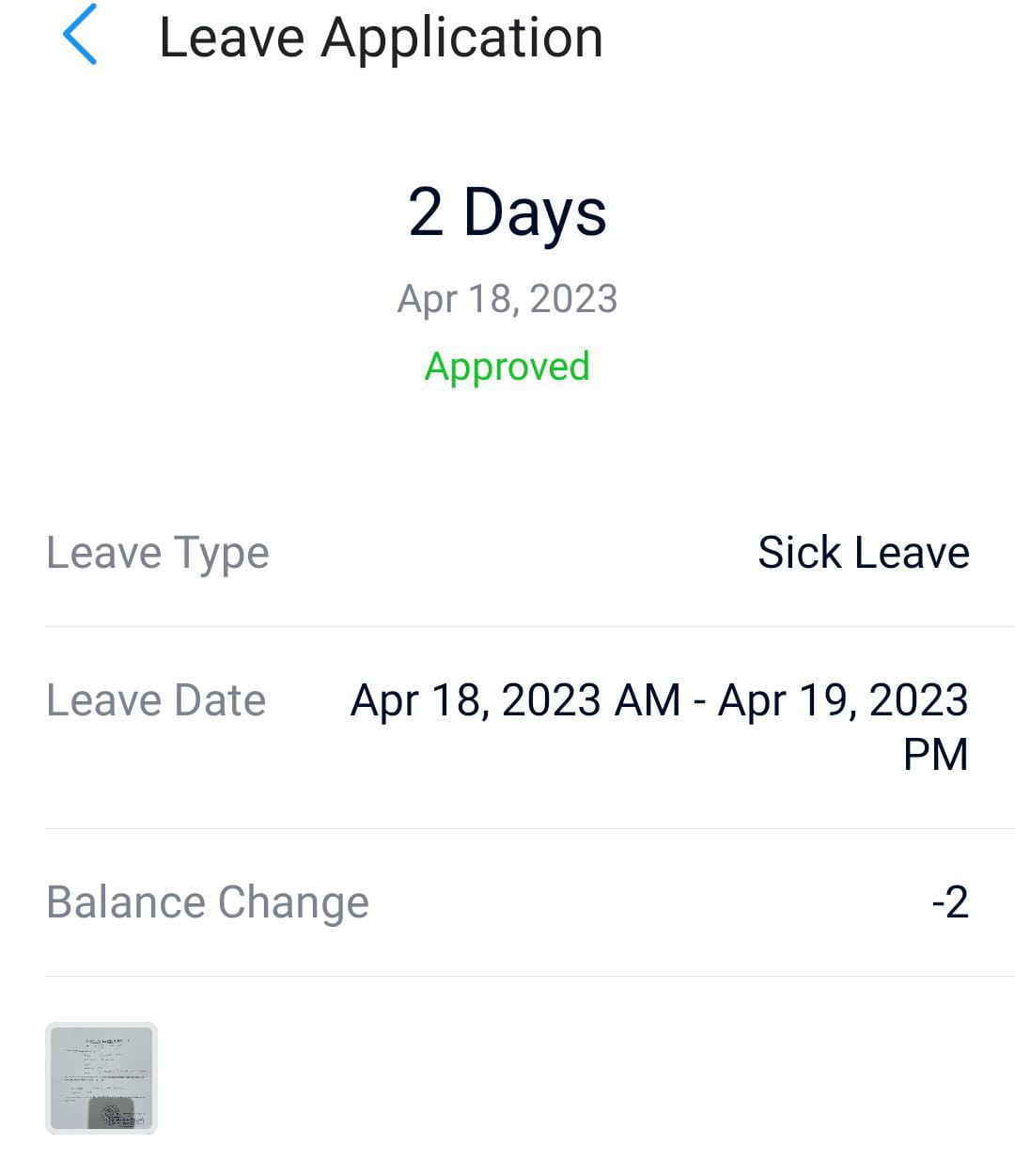
Task: Click the PM text under end date
Action: tap(935, 754)
